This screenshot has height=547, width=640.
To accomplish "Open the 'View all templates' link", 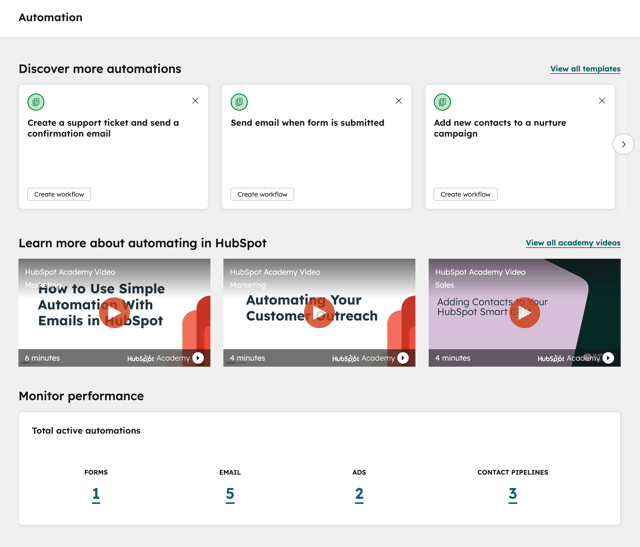I will [x=585, y=69].
